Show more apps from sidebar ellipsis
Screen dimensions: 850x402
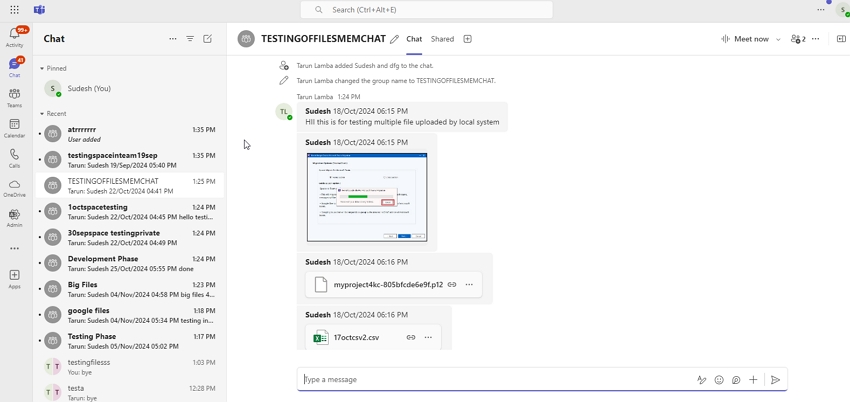[x=15, y=248]
